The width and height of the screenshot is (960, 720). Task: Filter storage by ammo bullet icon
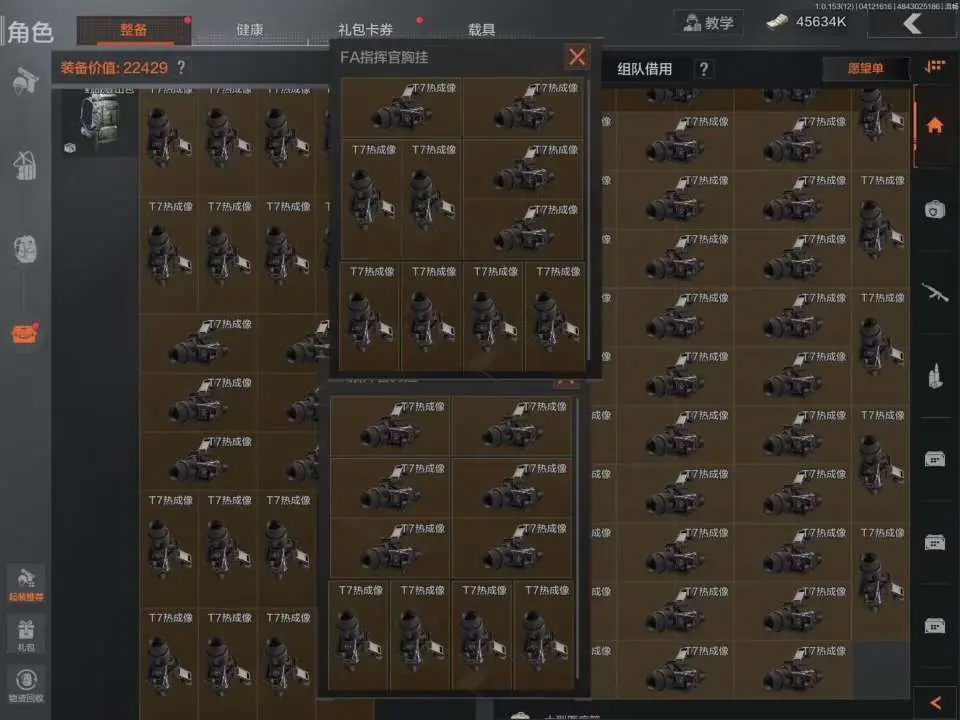(x=934, y=376)
